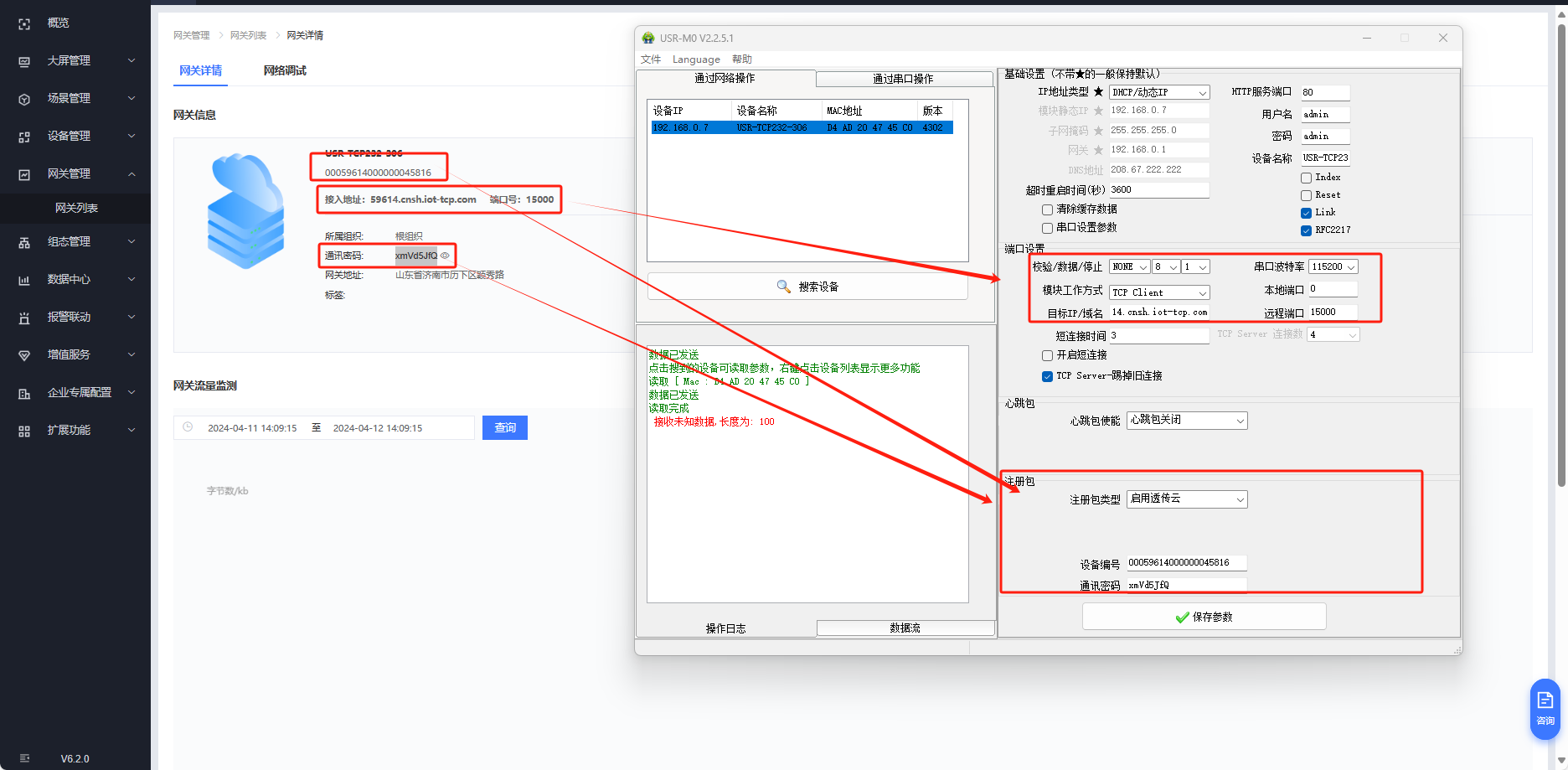Toggle the 开启短连接 checkbox
This screenshot has width=1568, height=770.
pyautogui.click(x=1047, y=355)
